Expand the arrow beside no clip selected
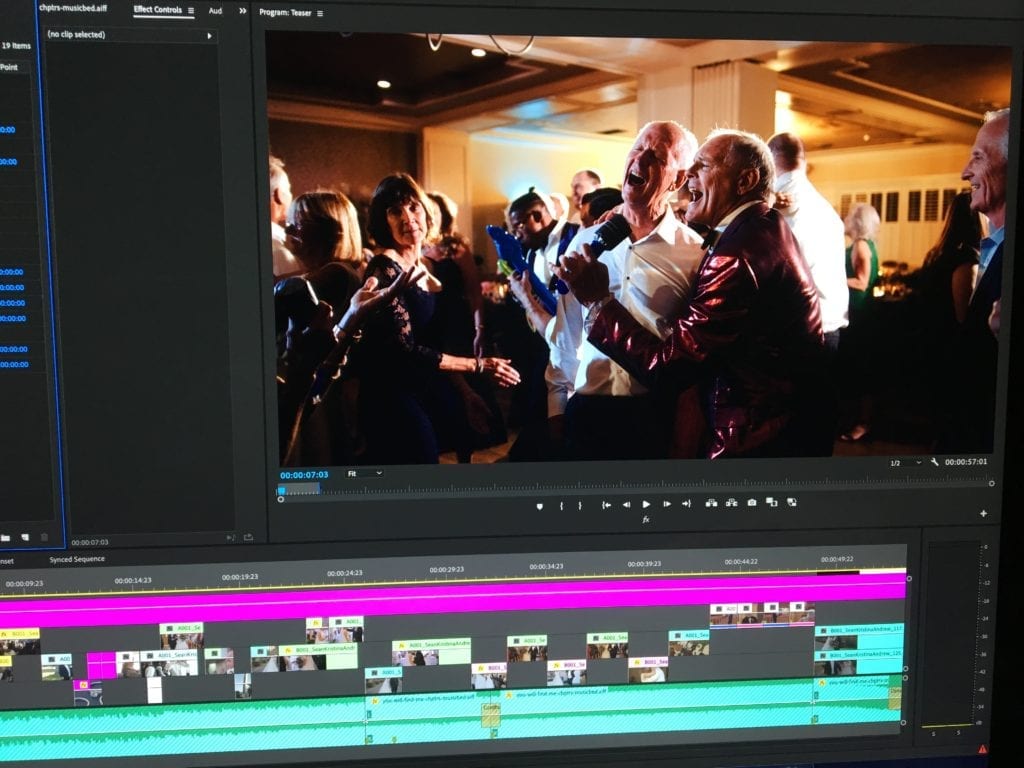The height and width of the screenshot is (768, 1024). click(x=210, y=36)
